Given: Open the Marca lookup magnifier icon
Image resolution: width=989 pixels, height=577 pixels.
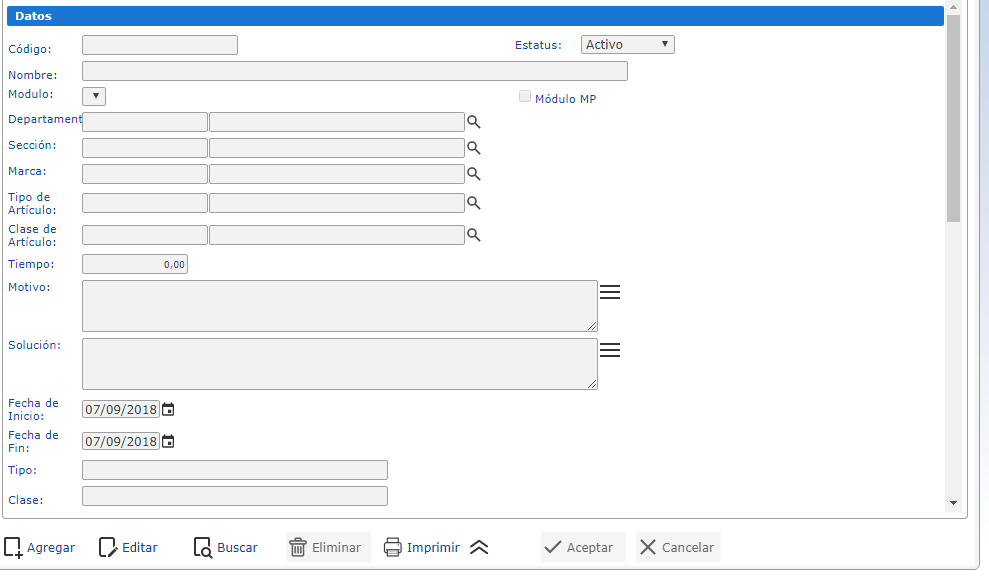Looking at the screenshot, I should pos(474,174).
